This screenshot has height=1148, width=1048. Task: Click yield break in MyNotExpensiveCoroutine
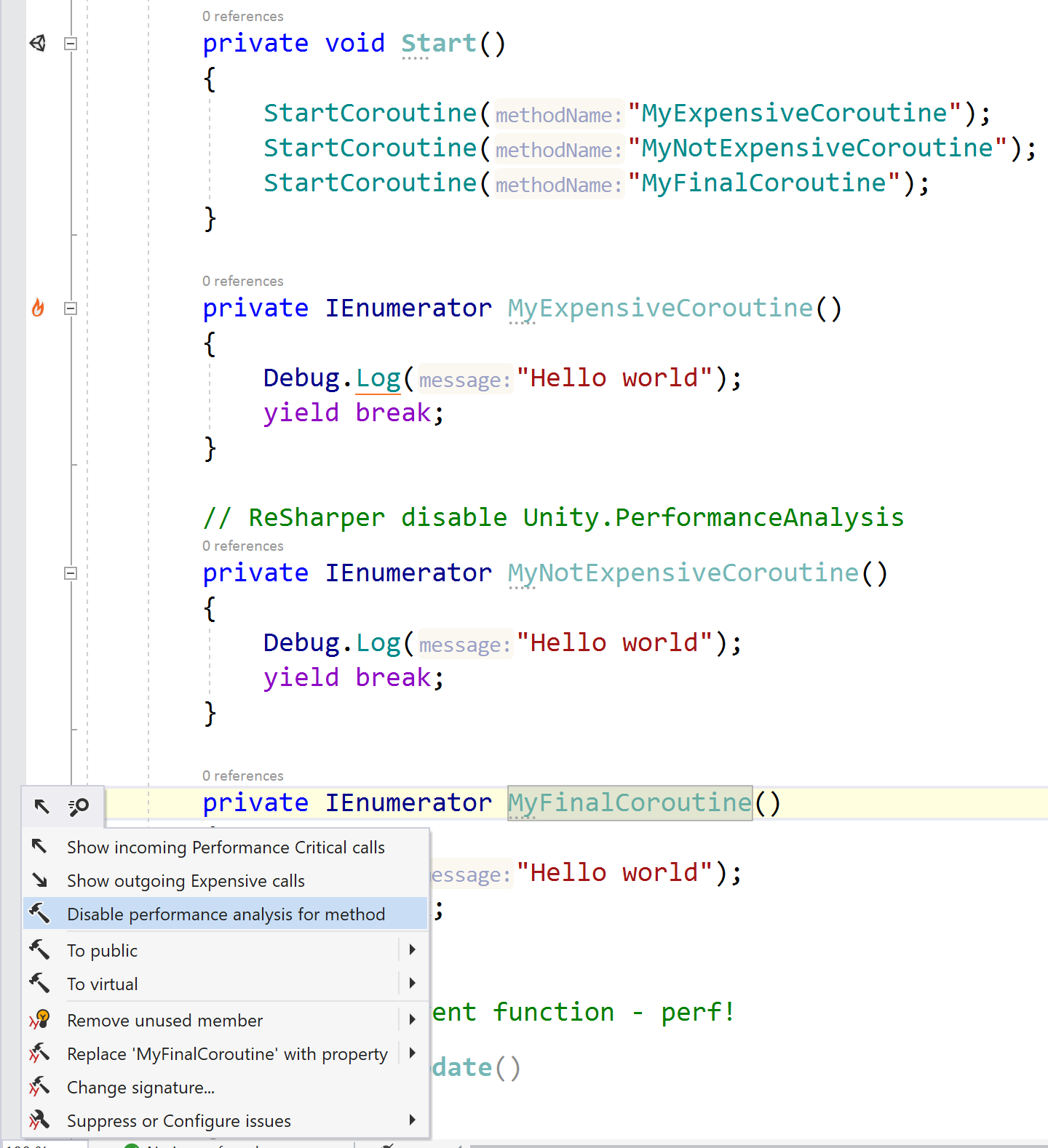[x=347, y=677]
